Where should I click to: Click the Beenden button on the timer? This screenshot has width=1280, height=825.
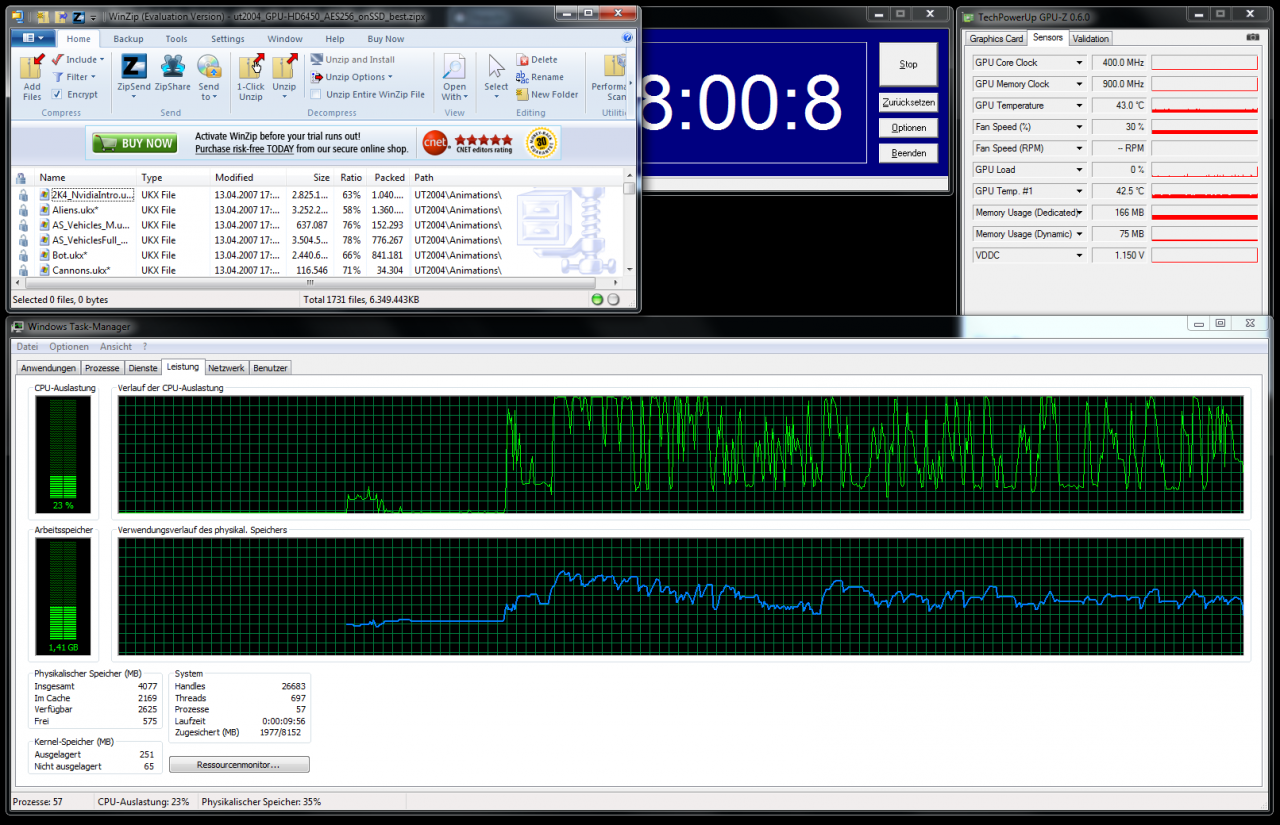click(x=908, y=153)
